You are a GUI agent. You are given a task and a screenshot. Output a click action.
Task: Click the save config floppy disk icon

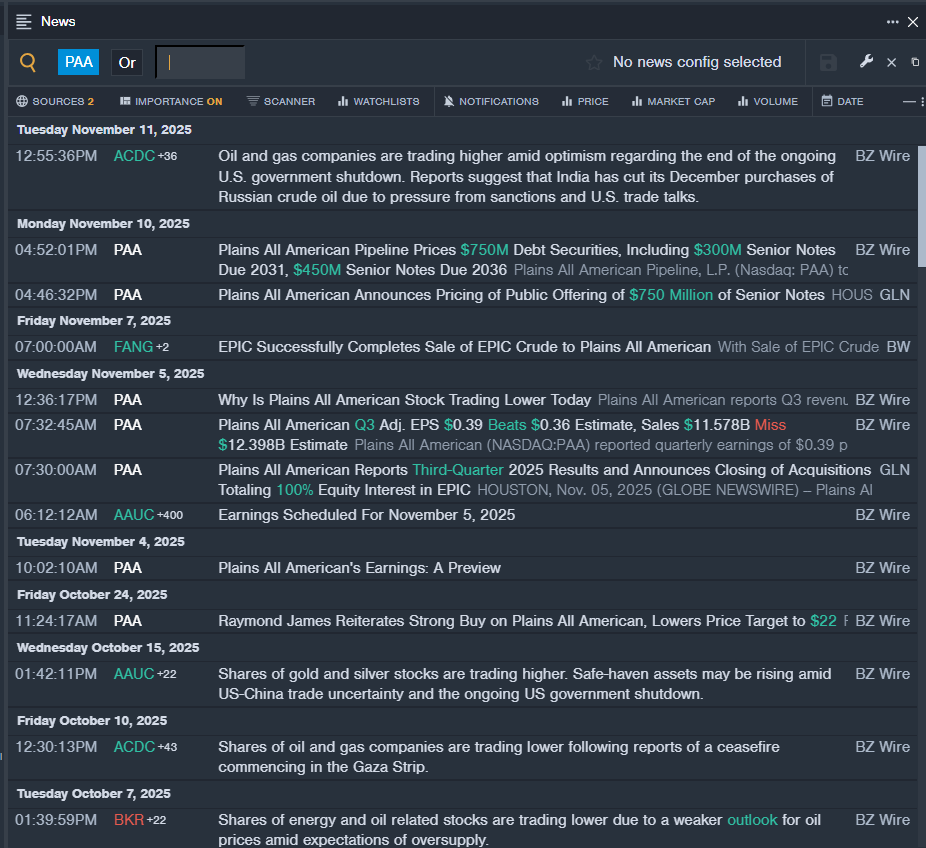[828, 63]
